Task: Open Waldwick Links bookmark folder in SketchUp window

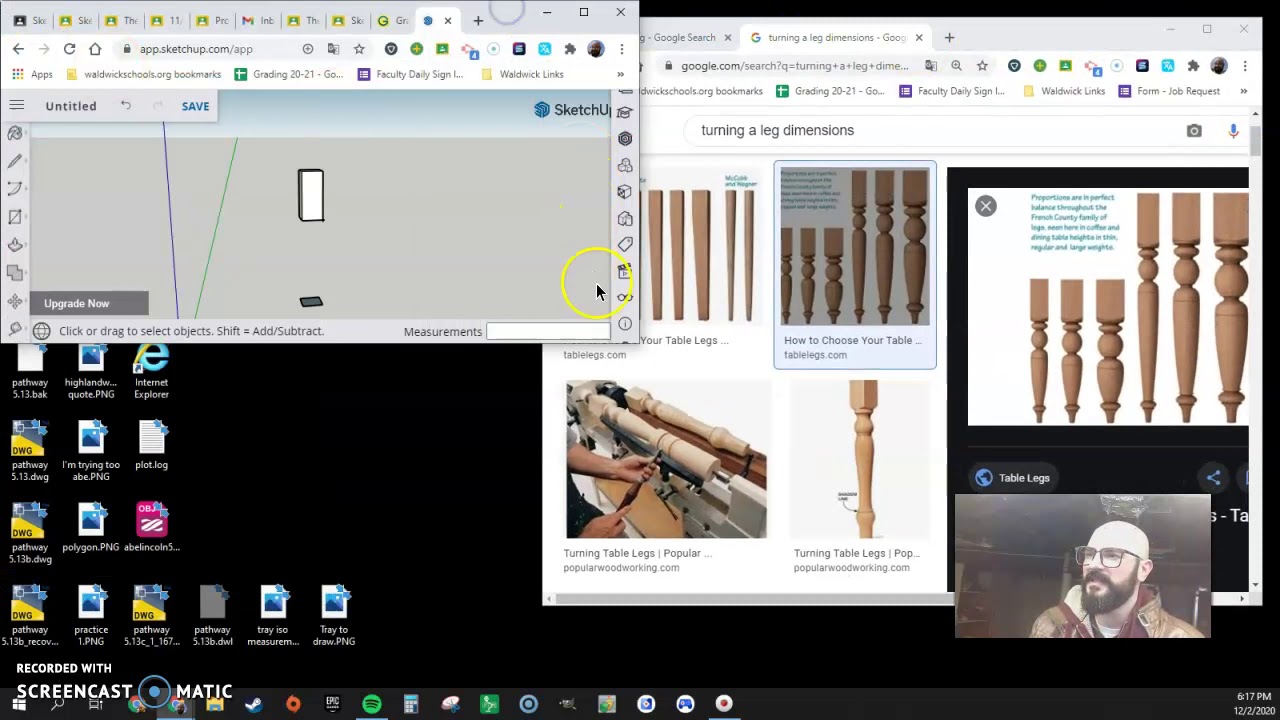Action: (x=522, y=74)
